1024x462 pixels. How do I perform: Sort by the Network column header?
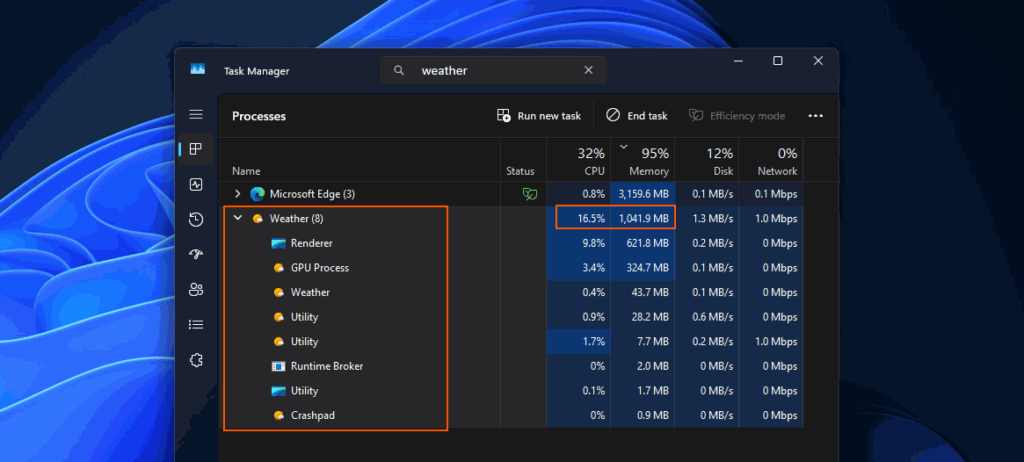click(771, 161)
